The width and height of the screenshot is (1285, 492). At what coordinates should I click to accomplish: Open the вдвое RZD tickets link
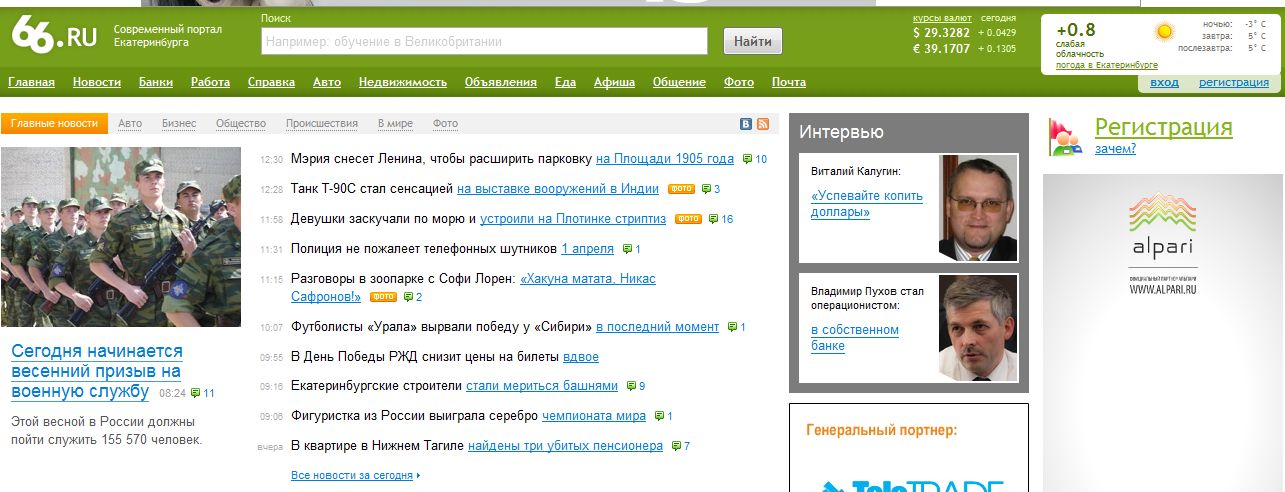(x=581, y=357)
